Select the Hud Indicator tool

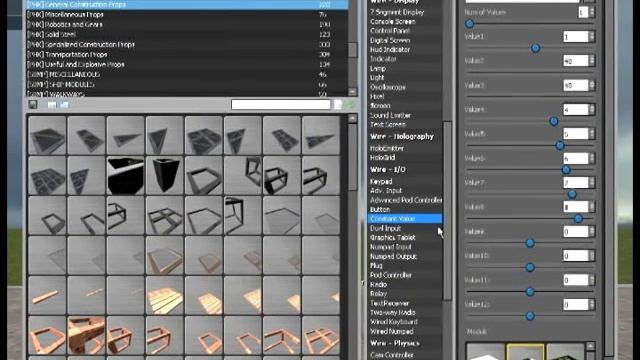[390, 49]
